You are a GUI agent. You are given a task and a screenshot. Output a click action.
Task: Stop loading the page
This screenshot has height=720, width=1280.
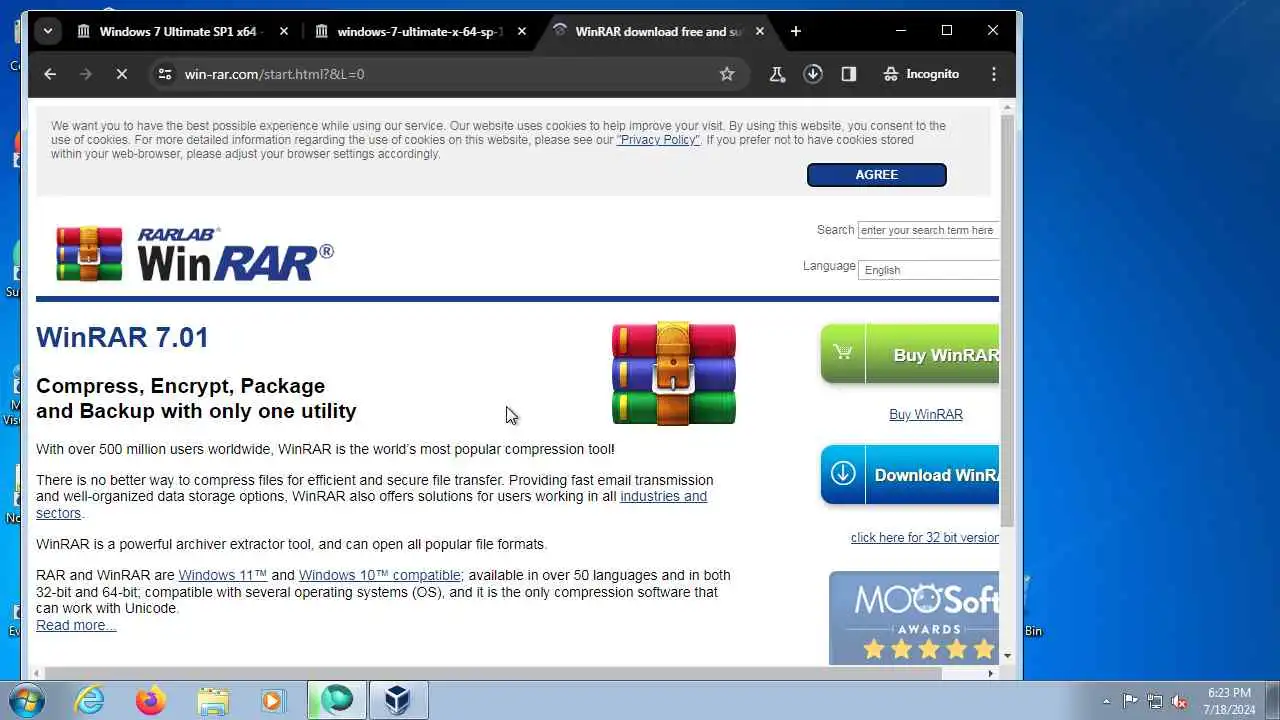click(x=121, y=74)
